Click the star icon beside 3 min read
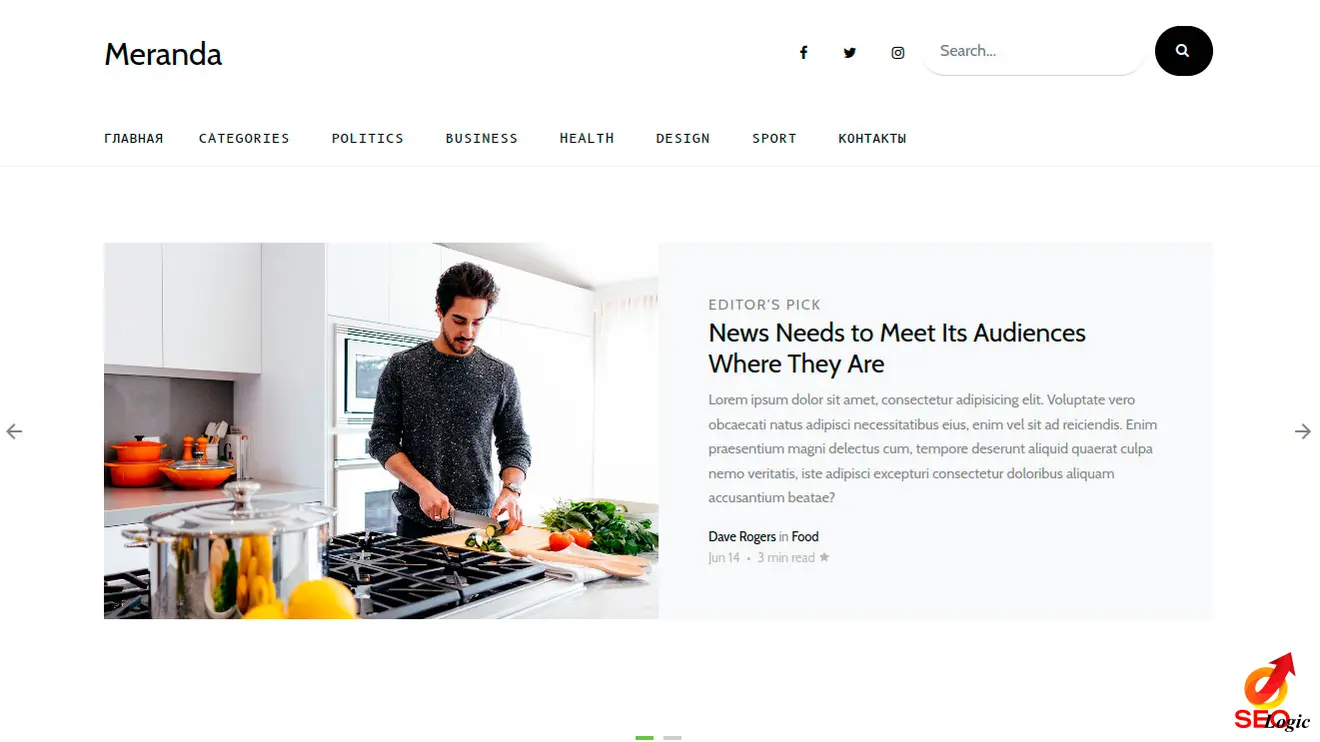This screenshot has width=1320, height=742. tap(824, 558)
